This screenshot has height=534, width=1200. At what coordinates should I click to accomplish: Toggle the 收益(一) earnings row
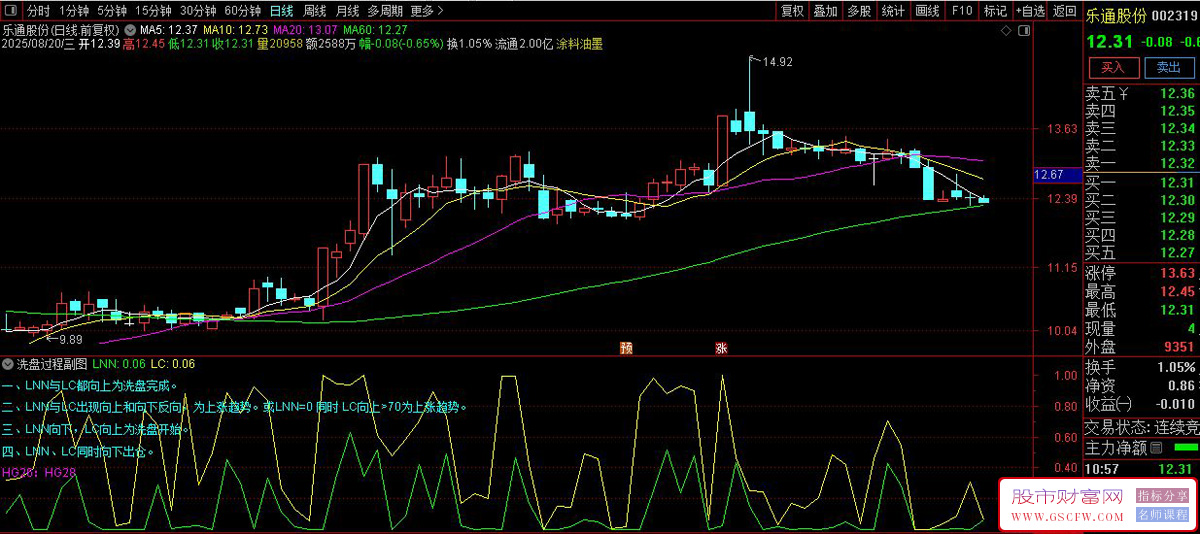1142,404
